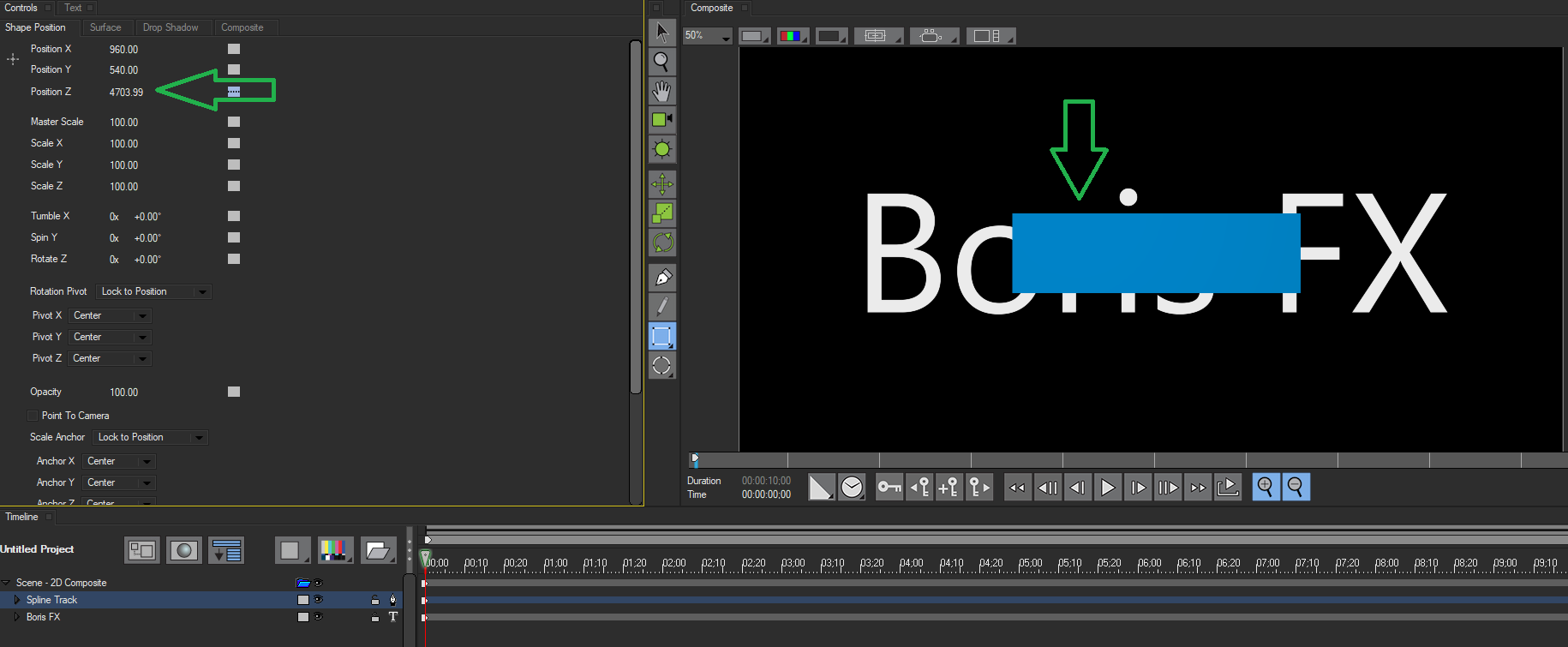Screen dimensions: 1568x647
Task: Open the folder media button in timeline
Action: pyautogui.click(x=378, y=550)
